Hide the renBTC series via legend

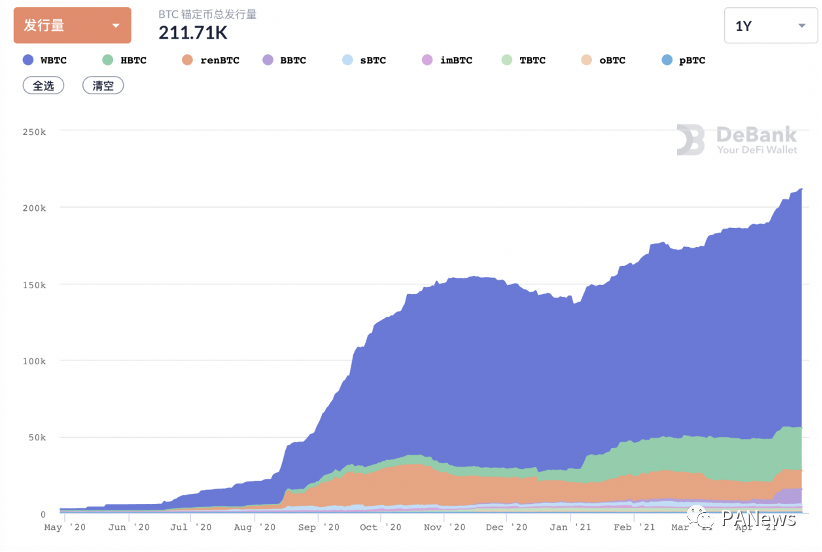(187, 60)
